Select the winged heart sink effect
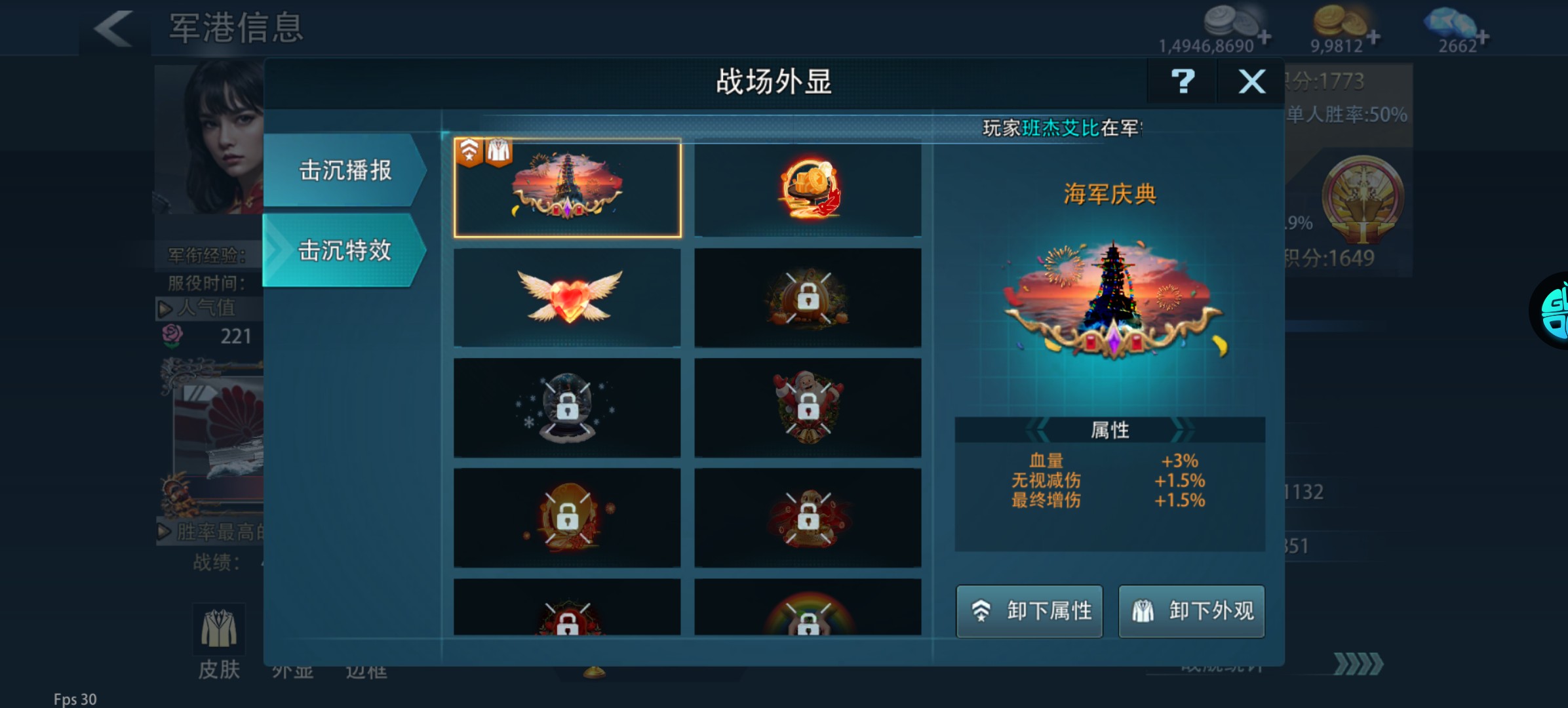This screenshot has height=708, width=1568. (568, 298)
